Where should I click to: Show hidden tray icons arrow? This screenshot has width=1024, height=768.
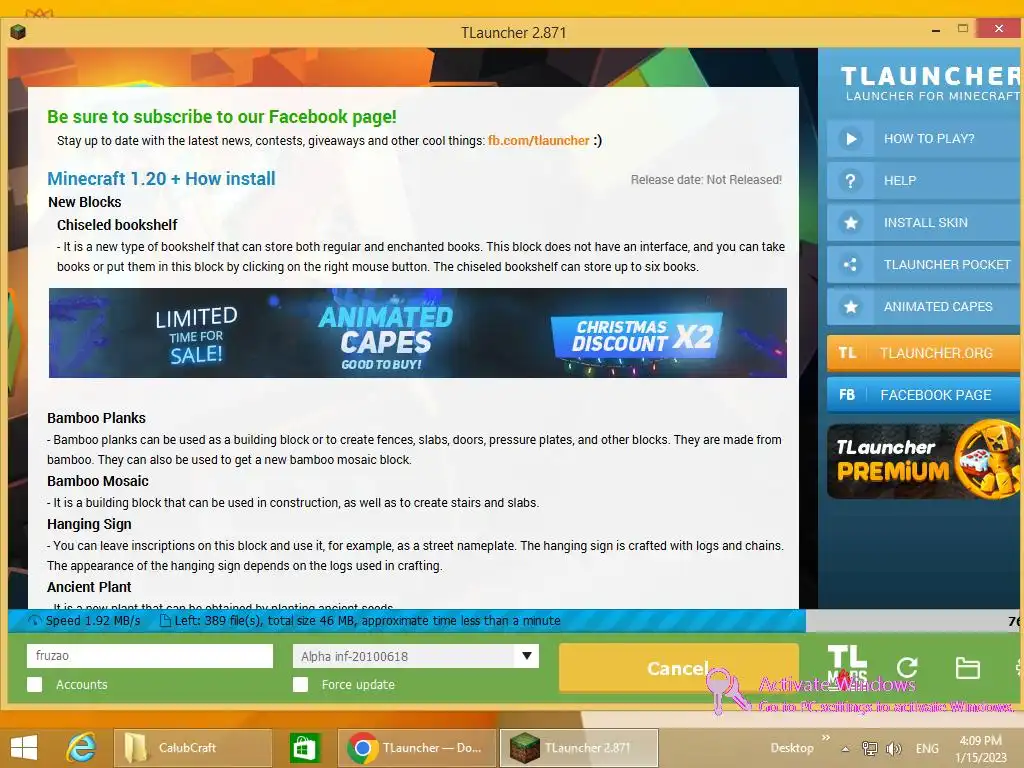[x=845, y=749]
